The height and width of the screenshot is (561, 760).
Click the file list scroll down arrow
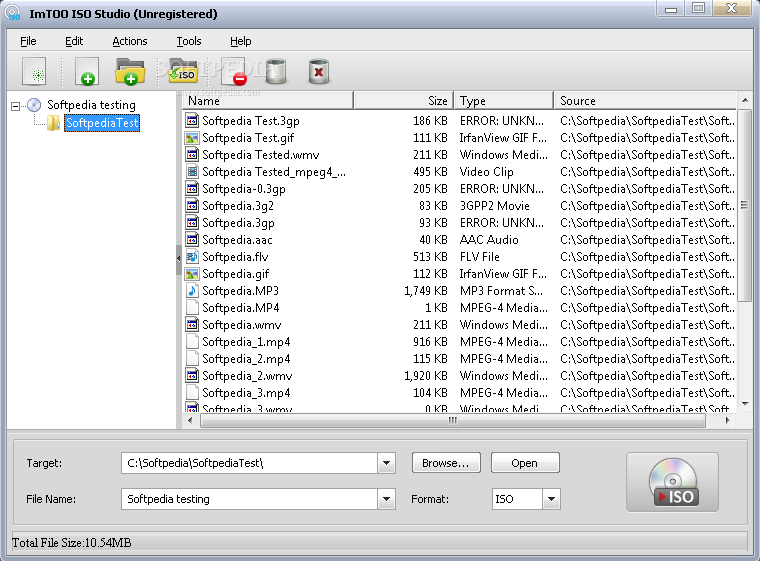pos(745,404)
